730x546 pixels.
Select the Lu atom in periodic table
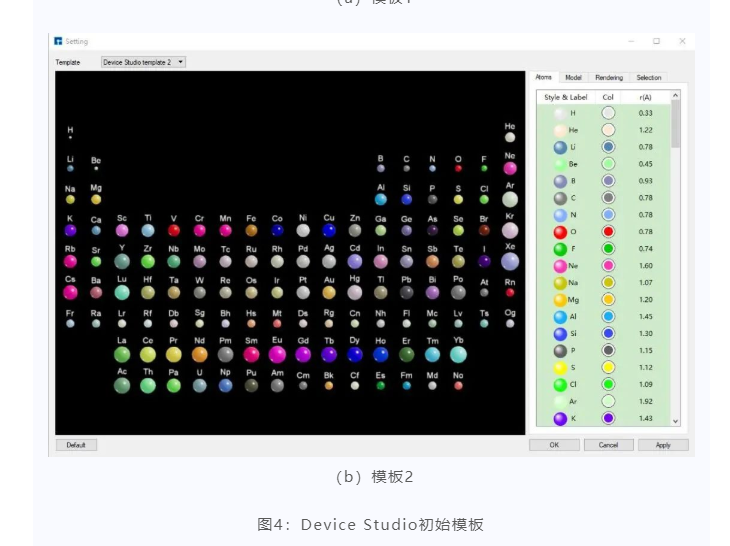122,292
